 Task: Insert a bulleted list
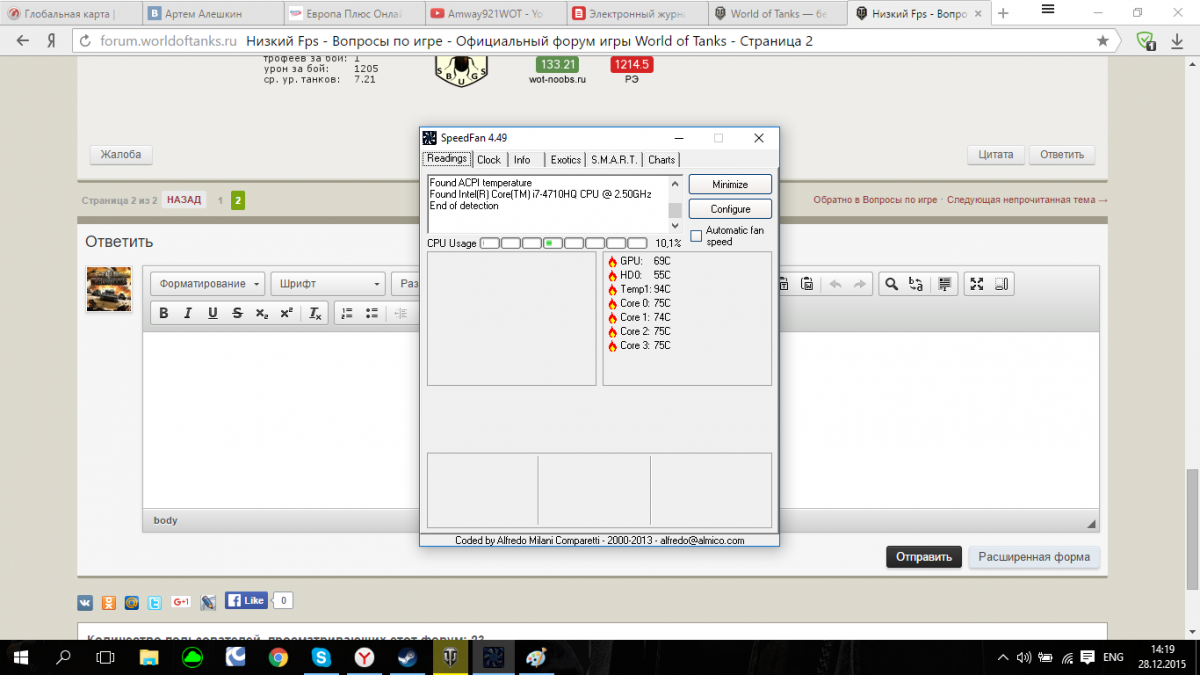point(372,313)
